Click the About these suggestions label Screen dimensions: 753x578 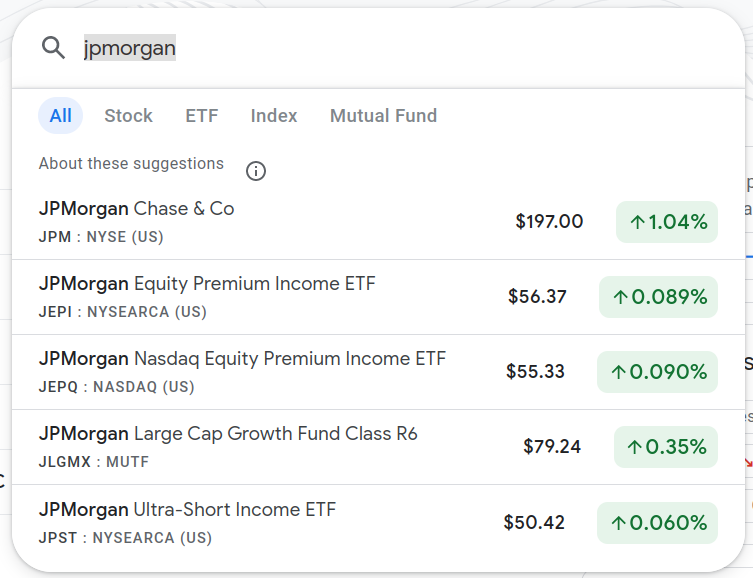(x=131, y=164)
